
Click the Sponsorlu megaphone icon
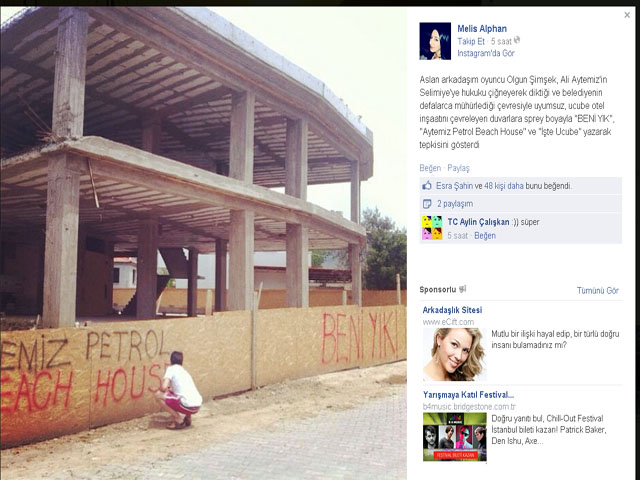[x=462, y=289]
